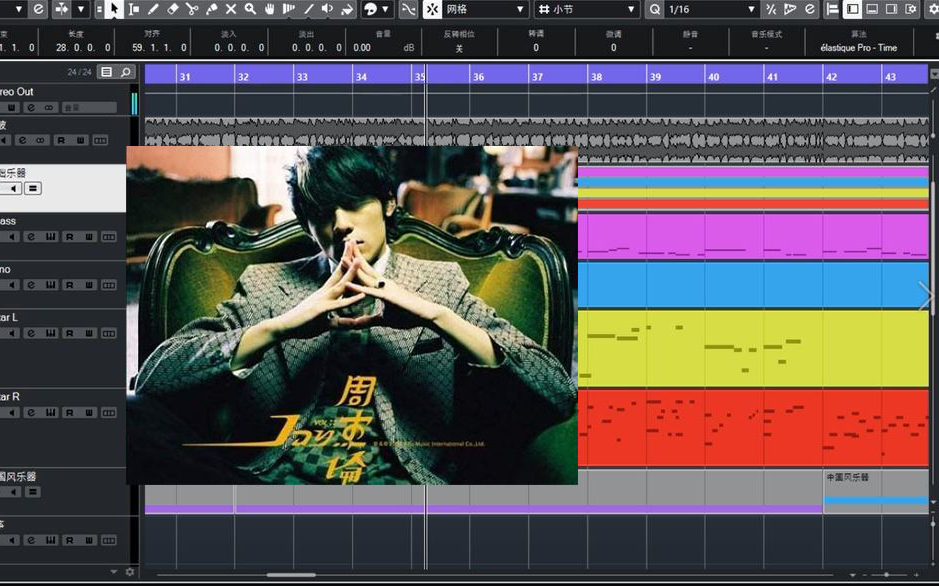Toggle iterative quantize Q button

coord(655,9)
